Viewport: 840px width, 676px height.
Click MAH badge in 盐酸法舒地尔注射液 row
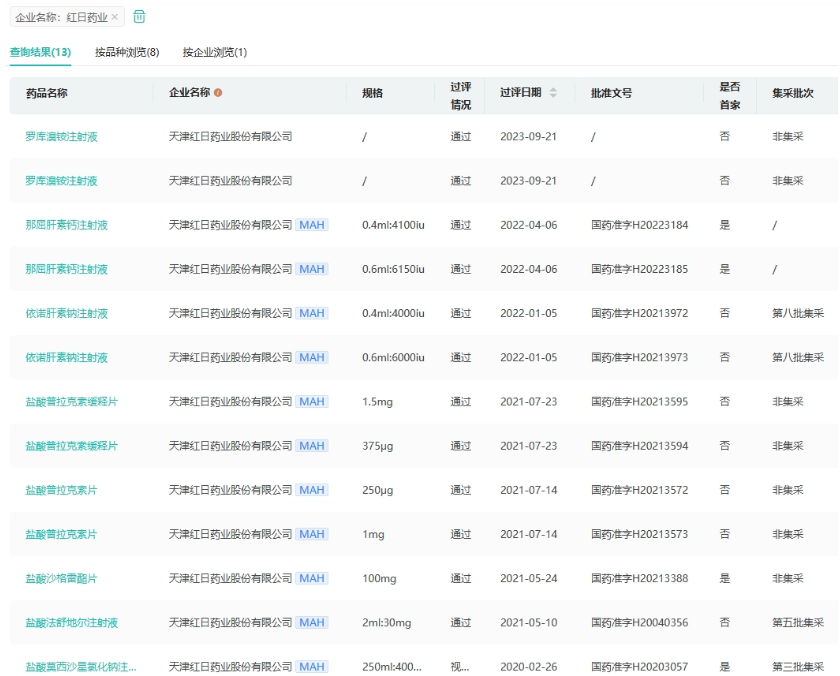pyautogui.click(x=312, y=622)
